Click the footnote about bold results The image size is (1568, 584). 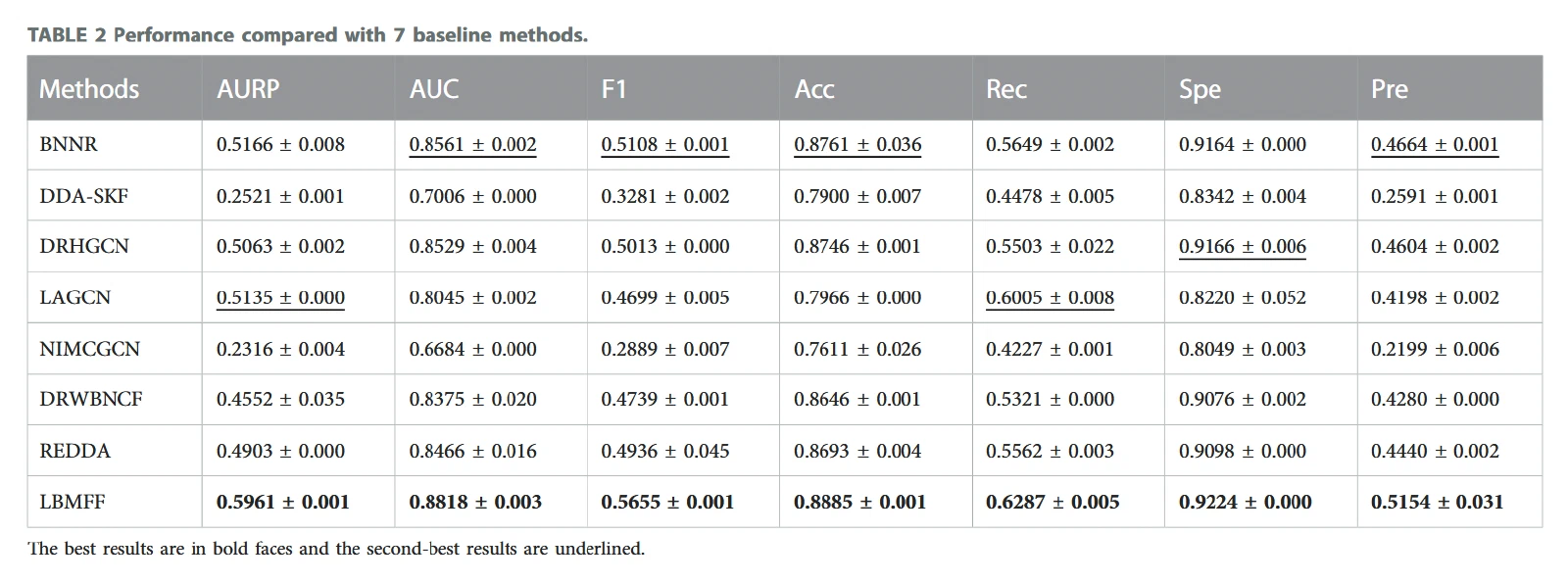point(336,549)
